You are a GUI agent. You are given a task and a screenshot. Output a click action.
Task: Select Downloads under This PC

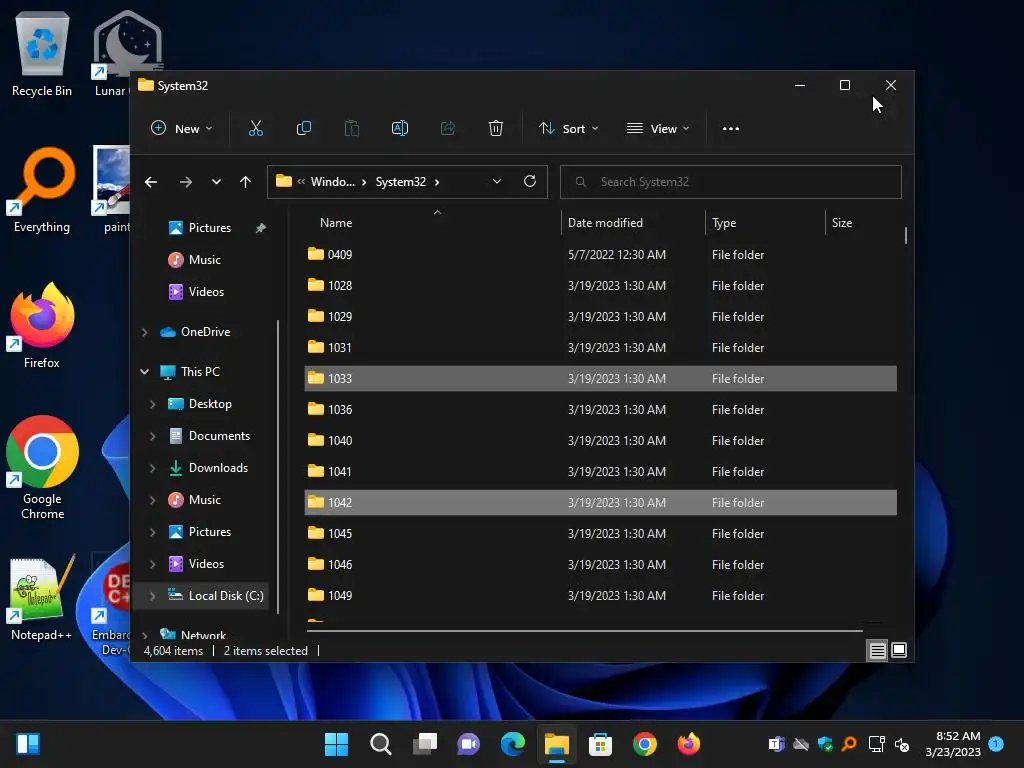217,468
